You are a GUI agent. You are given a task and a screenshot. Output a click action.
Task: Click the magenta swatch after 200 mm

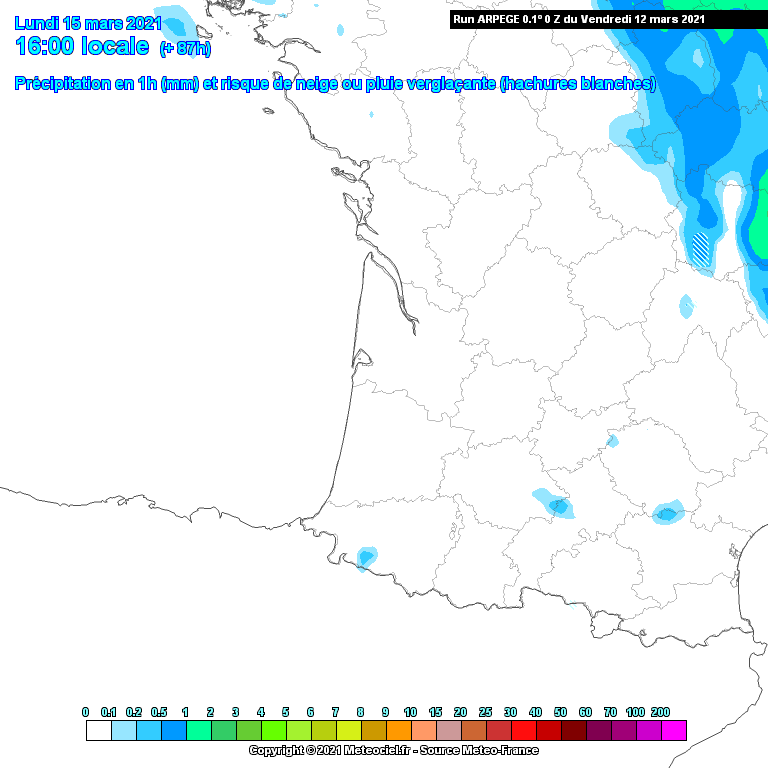[674, 731]
